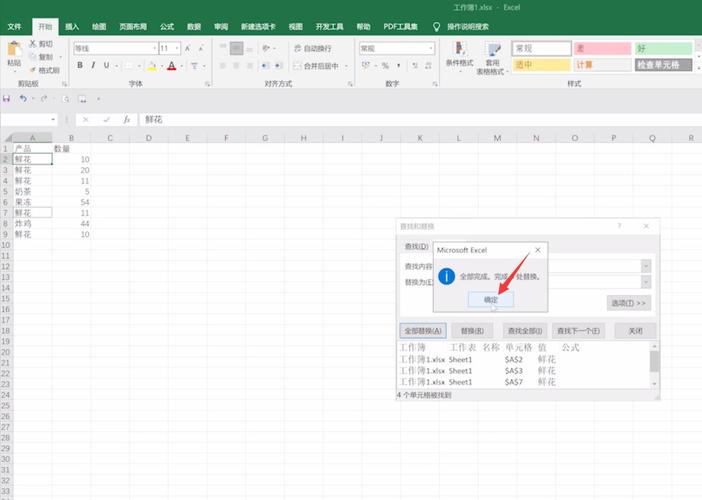Screen dimensions: 702x500
Task: Open the font name combo box
Action: [x=116, y=48]
